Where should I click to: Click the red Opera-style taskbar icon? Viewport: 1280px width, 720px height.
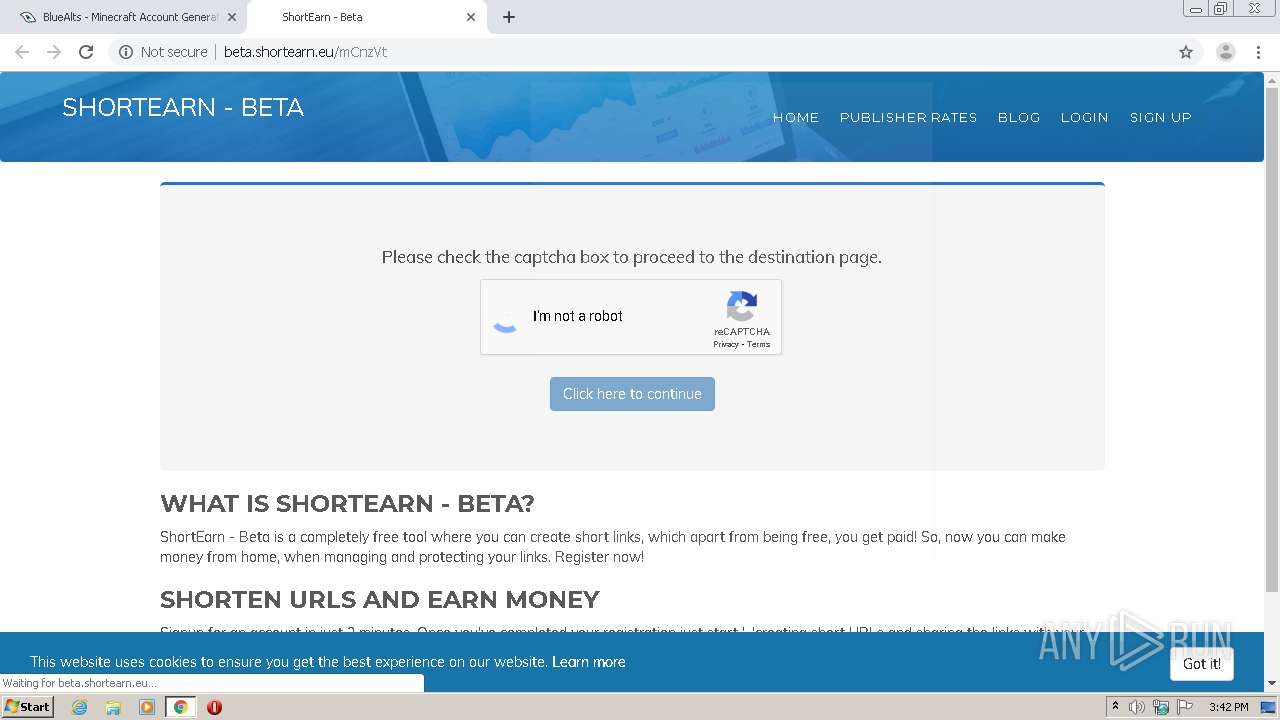click(x=214, y=707)
